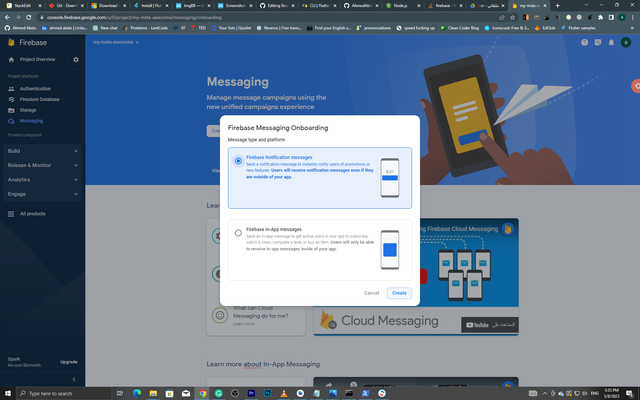
Task: Click the Firestore Database icon
Action: point(11,99)
